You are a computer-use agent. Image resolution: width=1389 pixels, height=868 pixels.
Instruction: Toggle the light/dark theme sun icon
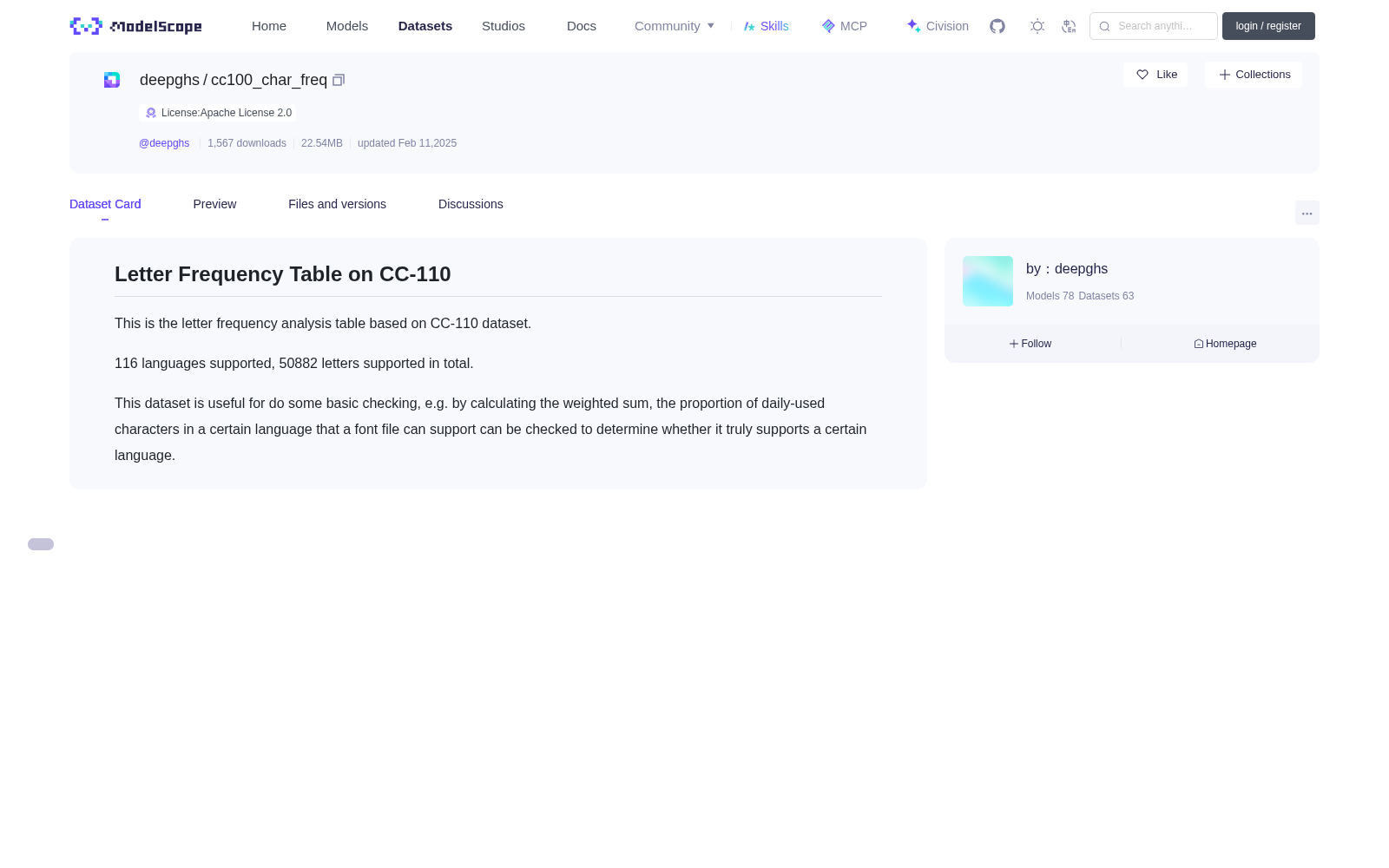click(1037, 26)
